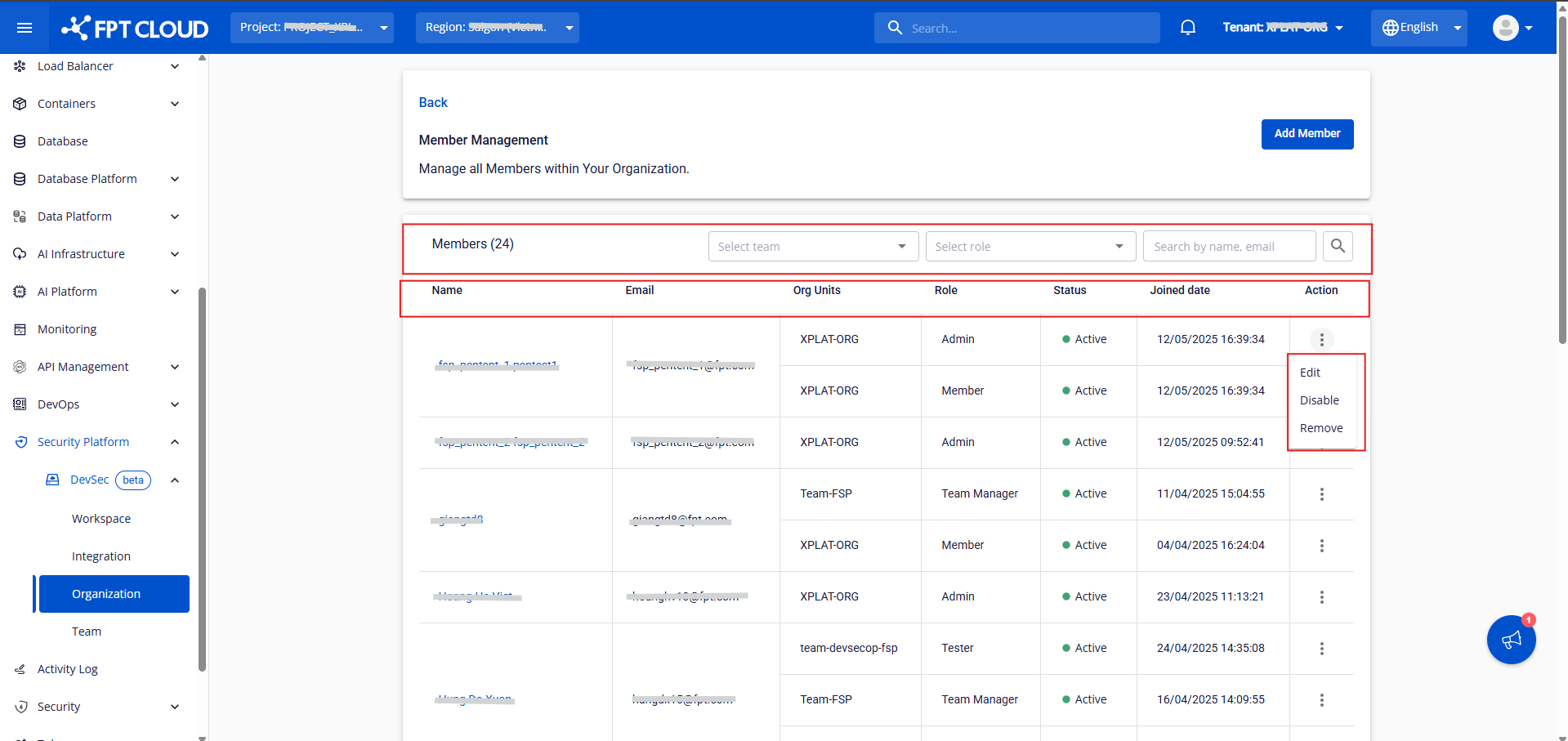
Task: Click the Database Platform icon
Action: (20, 179)
